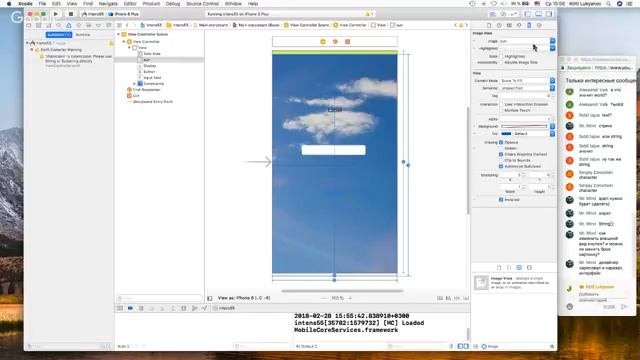Expand the Constraints outline item
640x360 pixels.
[135, 84]
